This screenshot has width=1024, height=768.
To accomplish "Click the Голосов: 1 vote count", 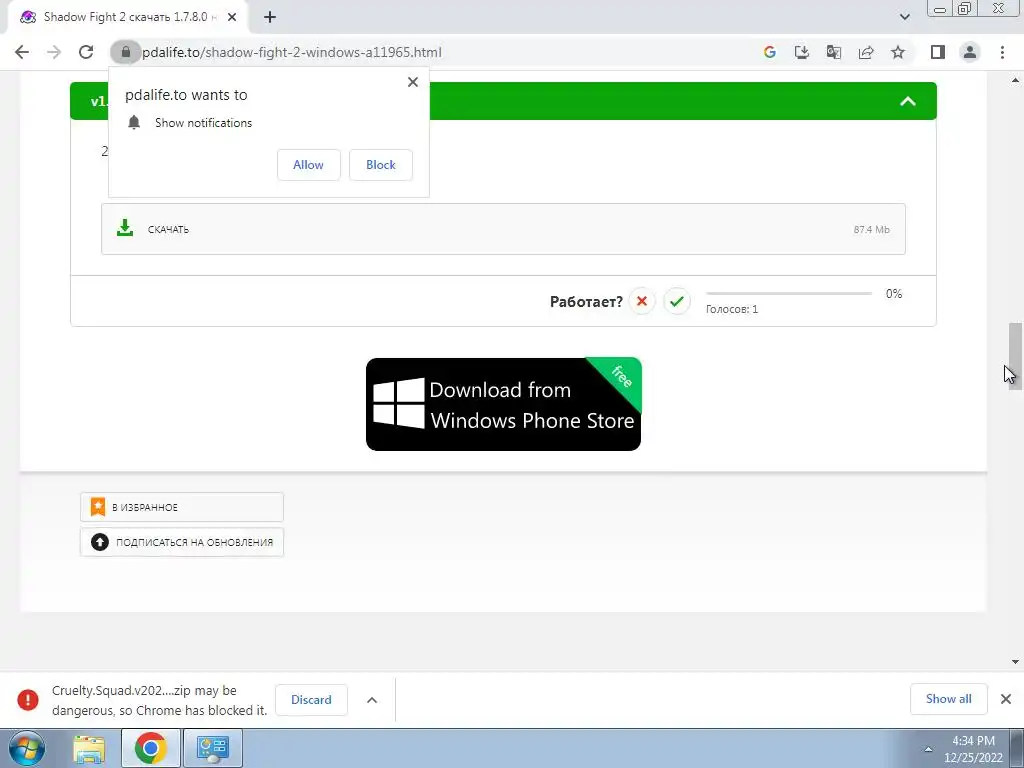I will 731,309.
